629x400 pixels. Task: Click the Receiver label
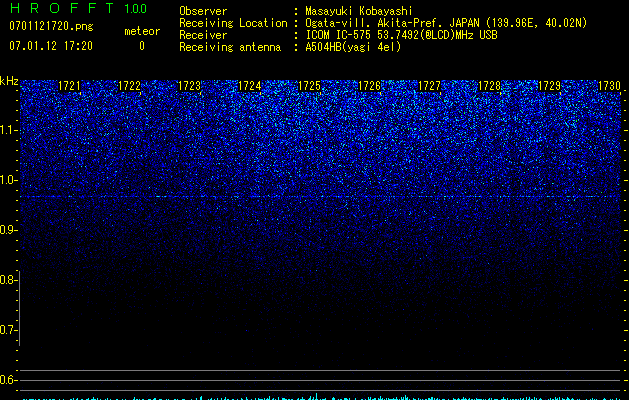pyautogui.click(x=203, y=35)
